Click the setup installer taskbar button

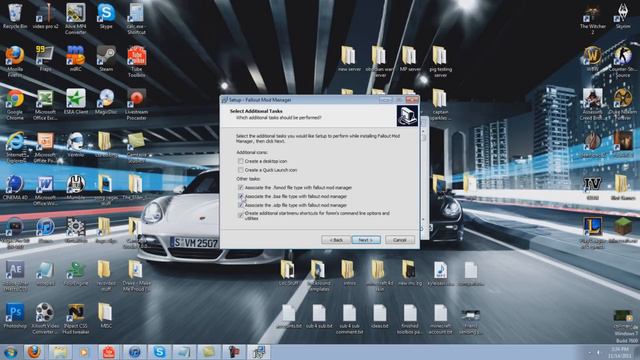(x=259, y=352)
